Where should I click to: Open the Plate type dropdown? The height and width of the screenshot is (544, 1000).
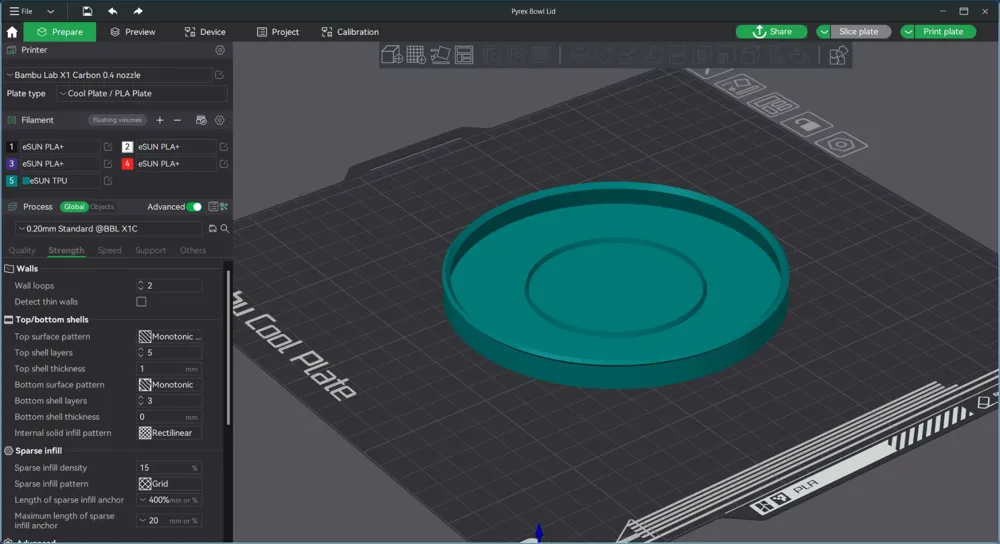[x=141, y=94]
